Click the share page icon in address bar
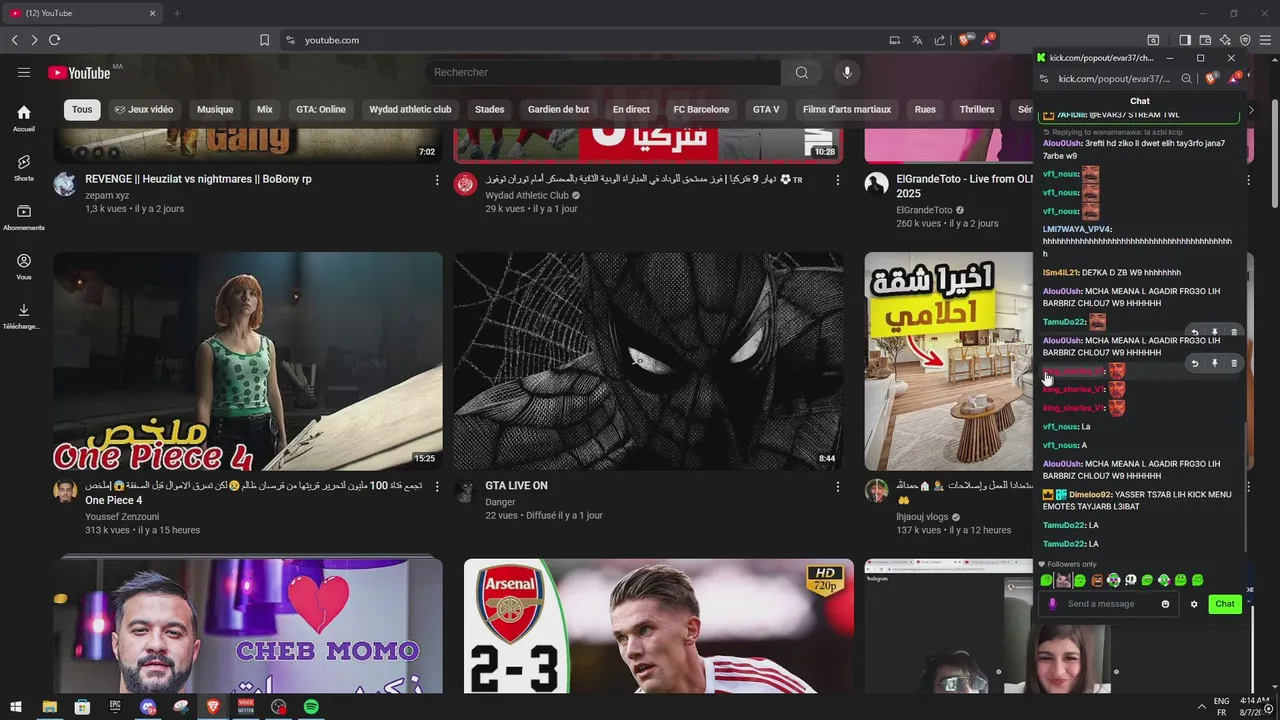 940,40
